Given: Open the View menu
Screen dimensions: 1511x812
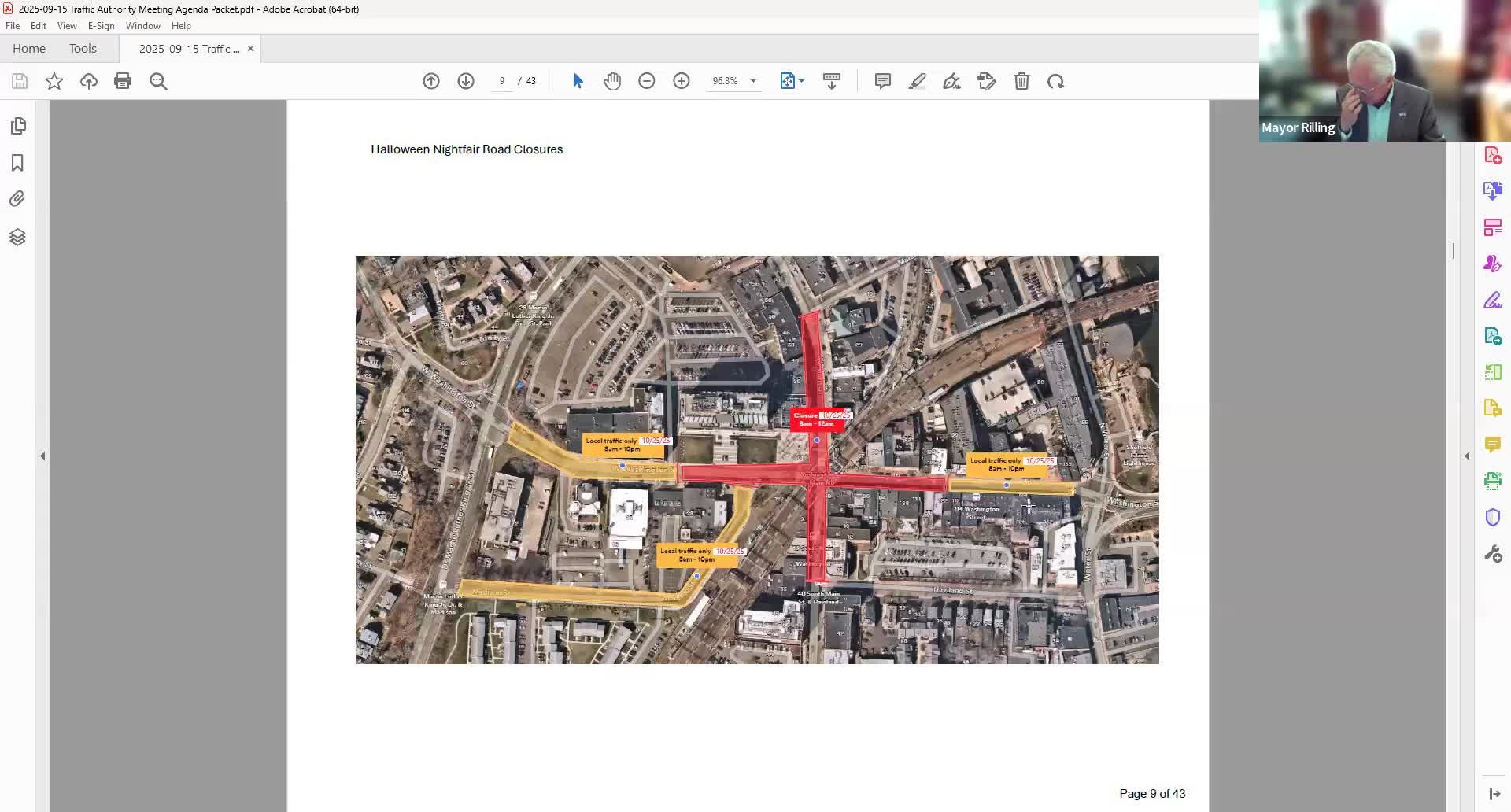Looking at the screenshot, I should [67, 26].
